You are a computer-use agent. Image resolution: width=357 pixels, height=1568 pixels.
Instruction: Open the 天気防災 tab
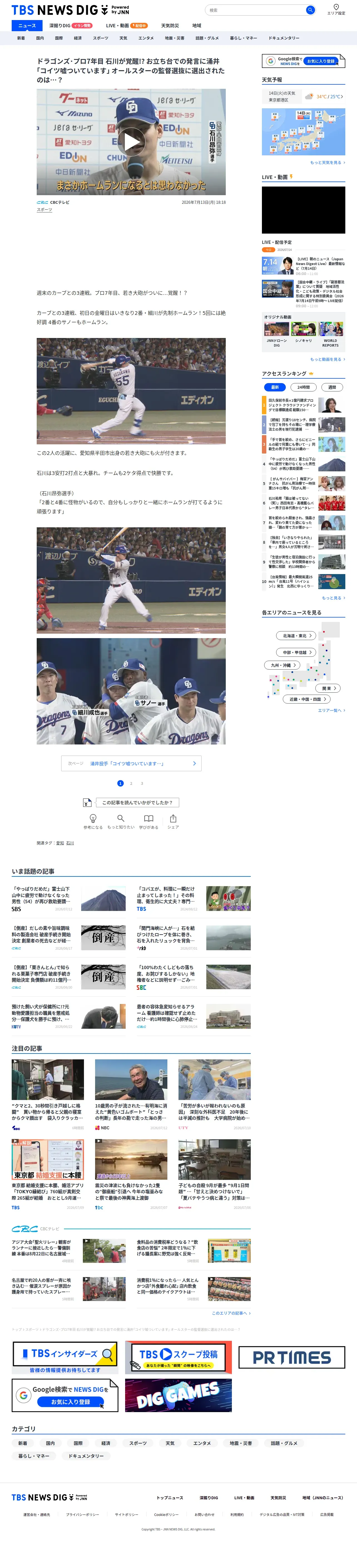[170, 26]
